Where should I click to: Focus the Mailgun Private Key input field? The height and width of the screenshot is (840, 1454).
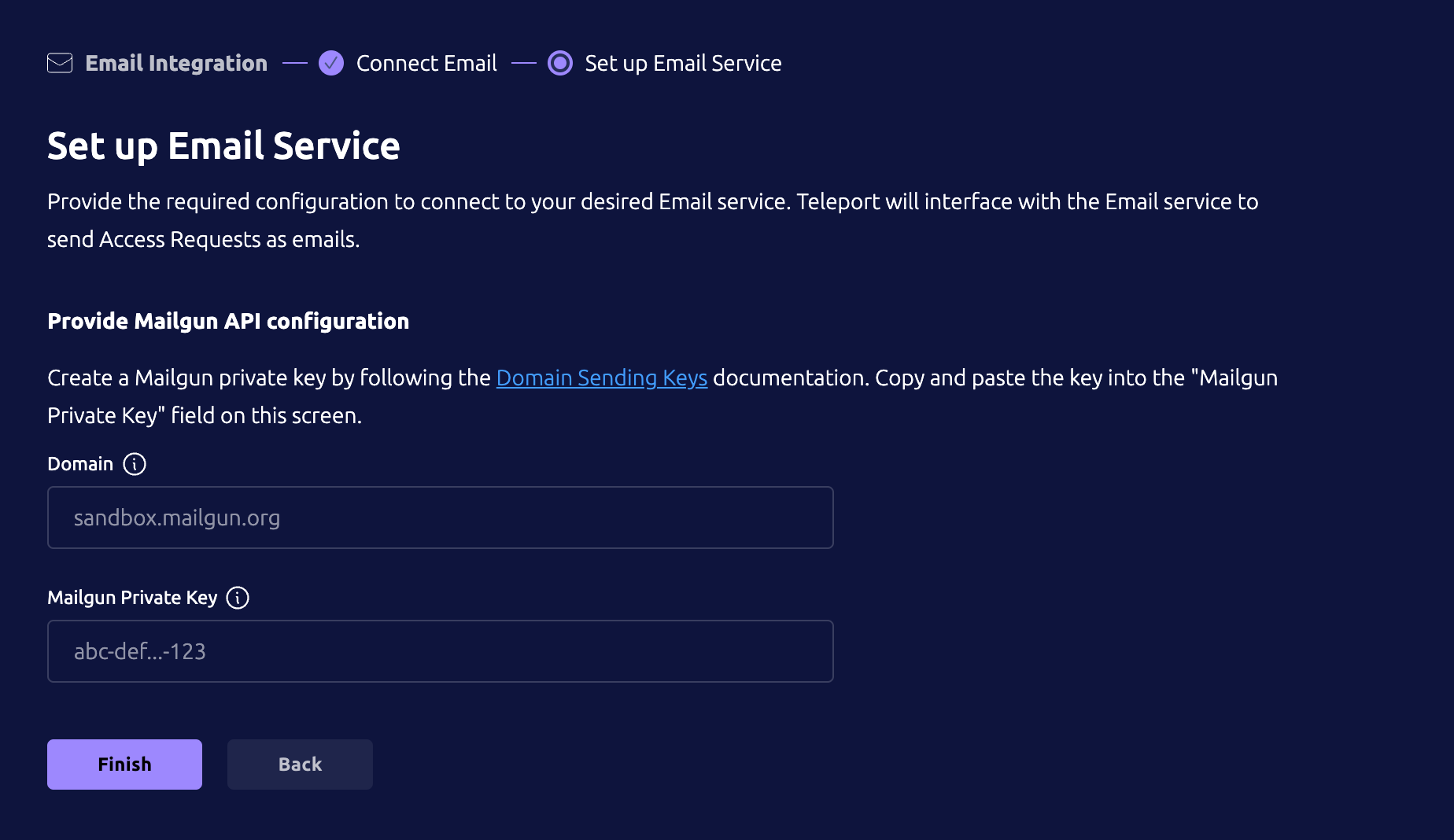pyautogui.click(x=440, y=650)
